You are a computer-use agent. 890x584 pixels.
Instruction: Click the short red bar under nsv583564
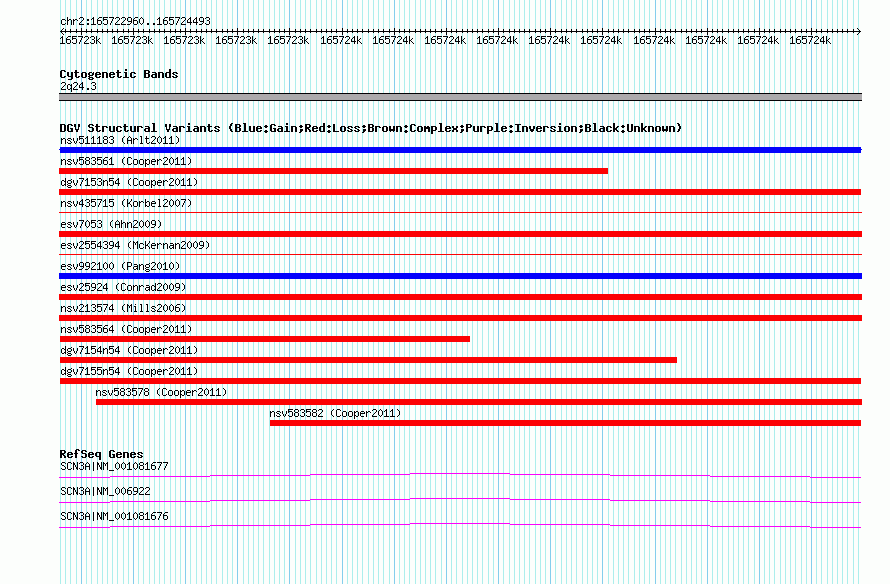tap(265, 339)
